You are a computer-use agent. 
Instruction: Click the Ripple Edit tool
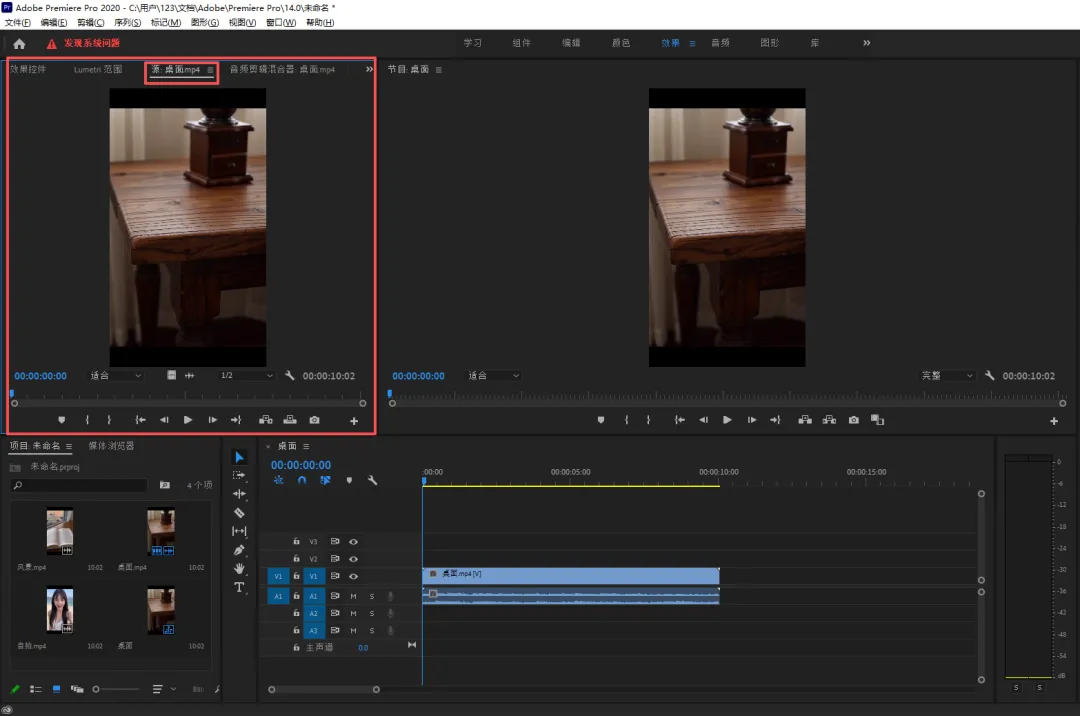[x=239, y=494]
